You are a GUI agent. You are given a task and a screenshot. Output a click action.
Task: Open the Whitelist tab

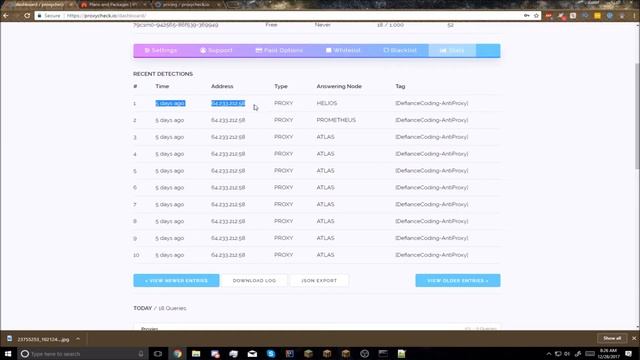[343, 51]
